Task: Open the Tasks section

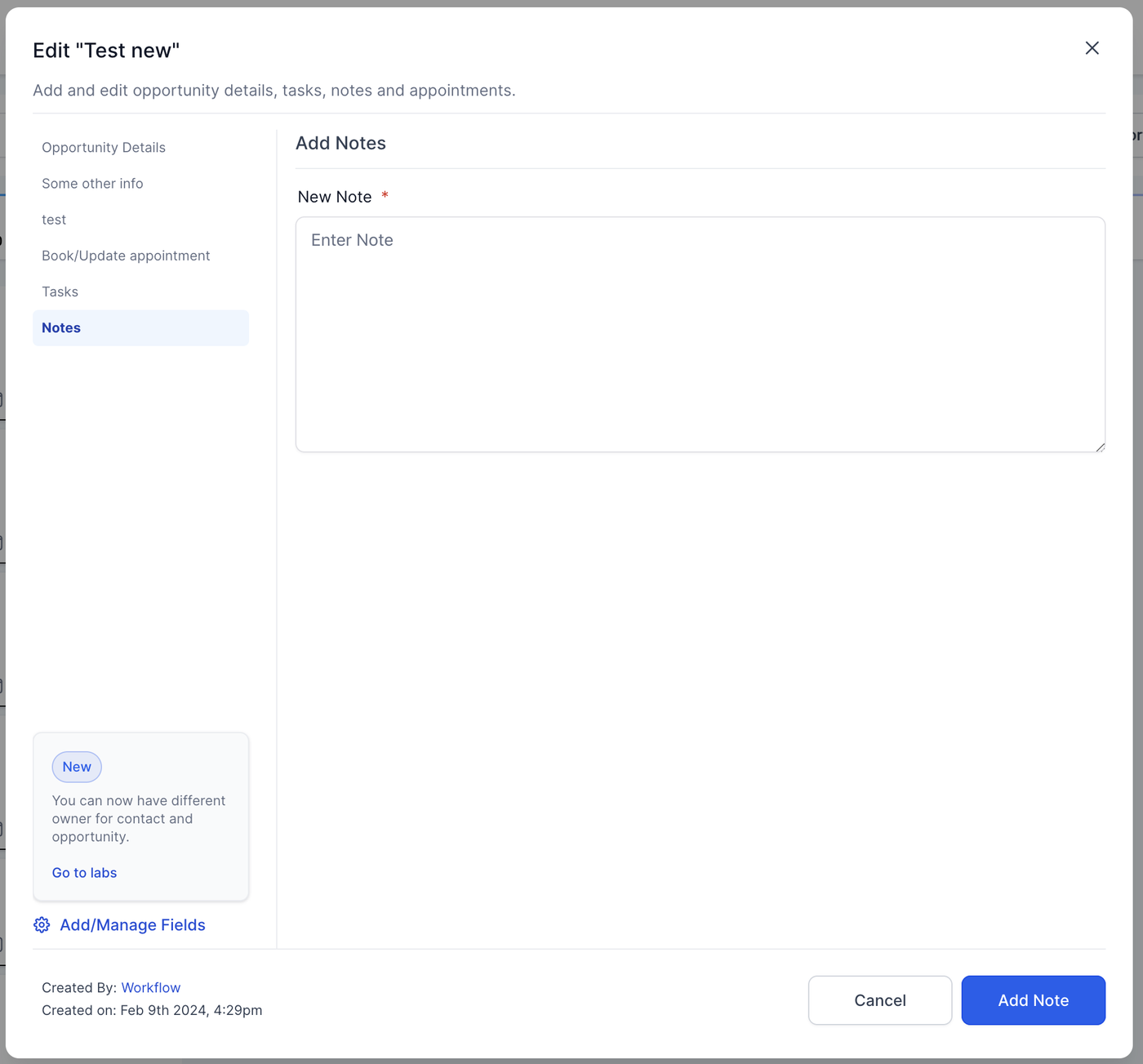Action: [x=60, y=292]
